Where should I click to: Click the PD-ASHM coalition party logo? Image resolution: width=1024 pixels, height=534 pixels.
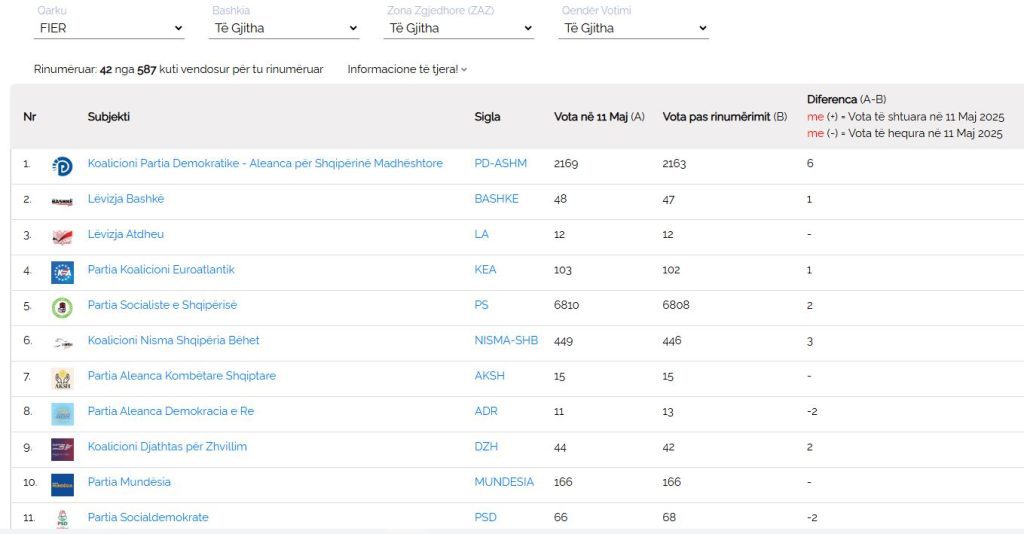pyautogui.click(x=62, y=165)
